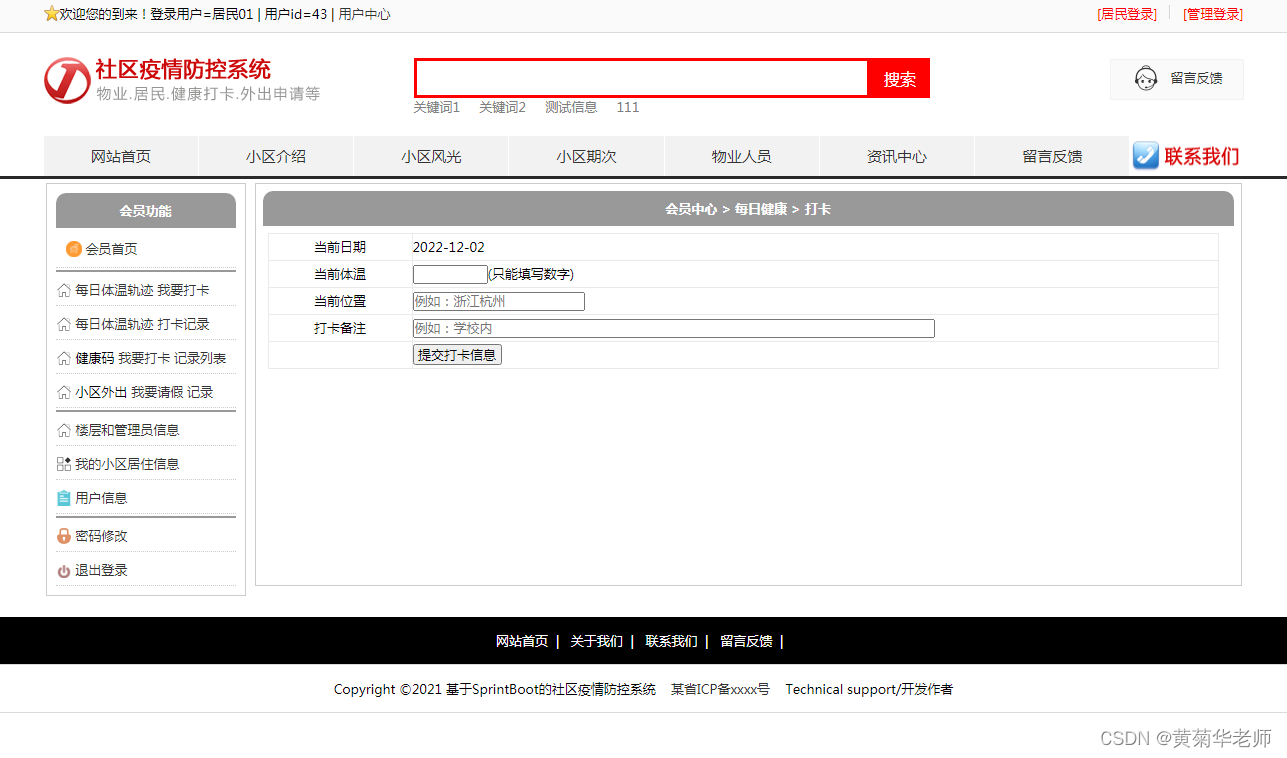This screenshot has width=1287, height=758.
Task: Click footer 网站首页 link
Action: pos(522,641)
